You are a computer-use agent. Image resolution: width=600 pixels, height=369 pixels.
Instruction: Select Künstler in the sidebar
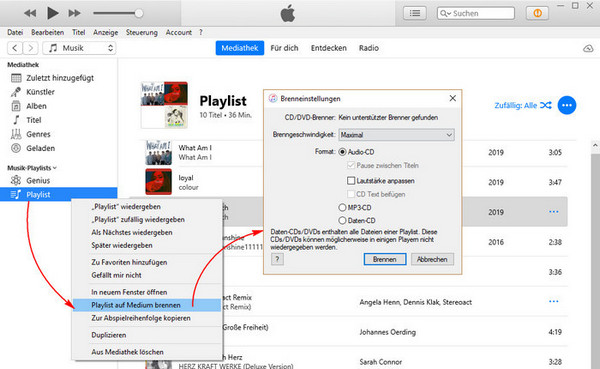pyautogui.click(x=41, y=92)
